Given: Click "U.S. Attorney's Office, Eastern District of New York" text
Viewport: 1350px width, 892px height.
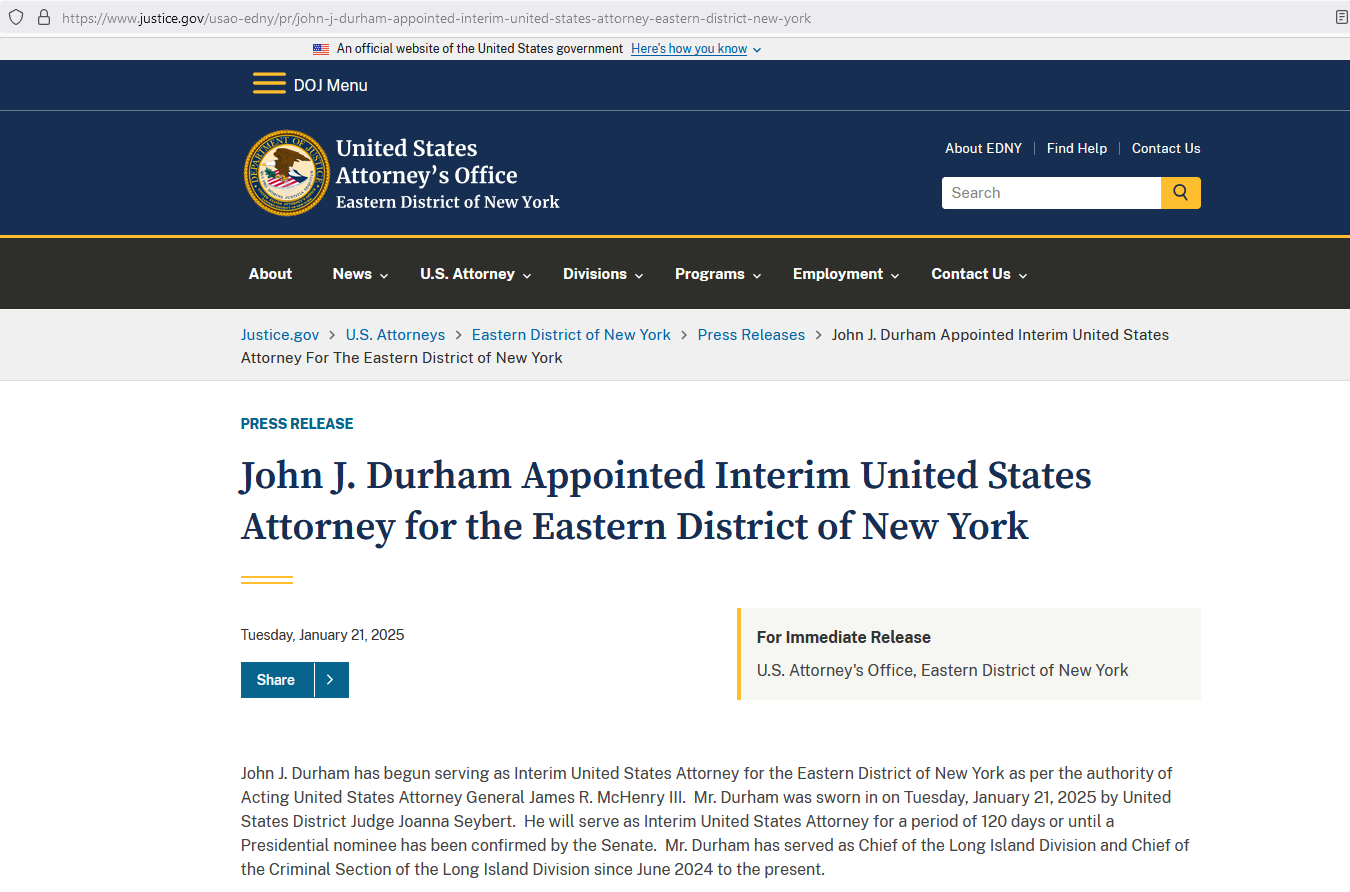Looking at the screenshot, I should pos(942,670).
